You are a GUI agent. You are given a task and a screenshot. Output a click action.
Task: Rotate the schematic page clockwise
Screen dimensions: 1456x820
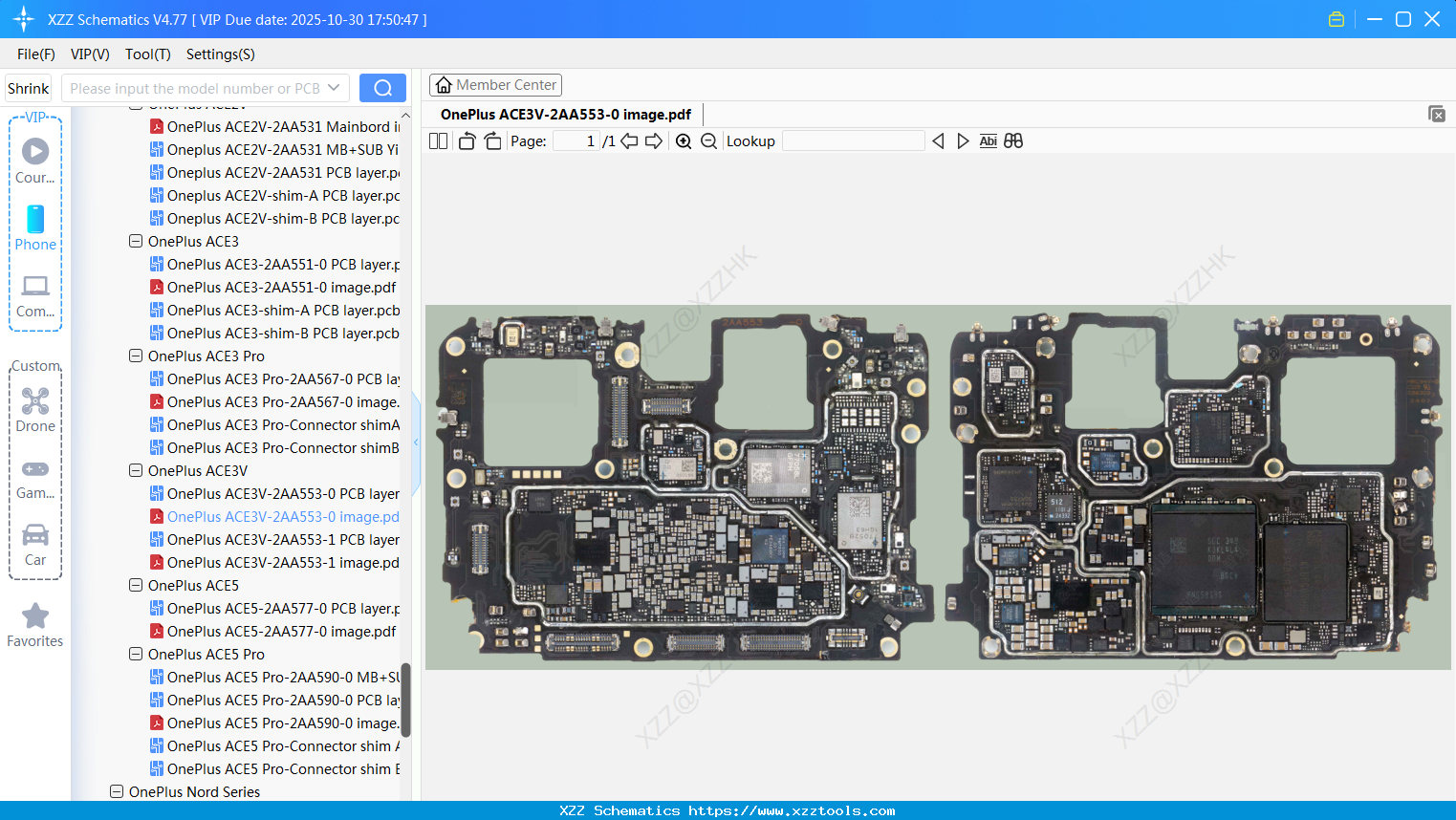click(492, 140)
